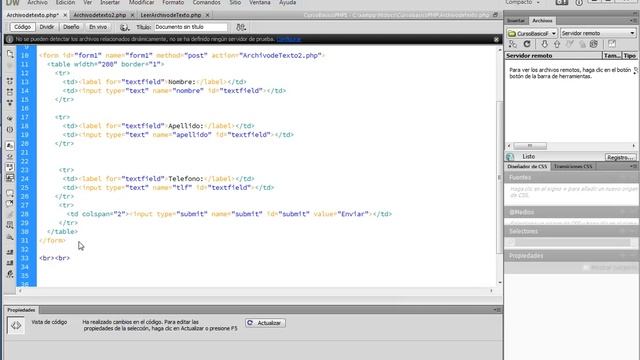Enable En vivo view
This screenshot has height=360, width=640.
98,27
